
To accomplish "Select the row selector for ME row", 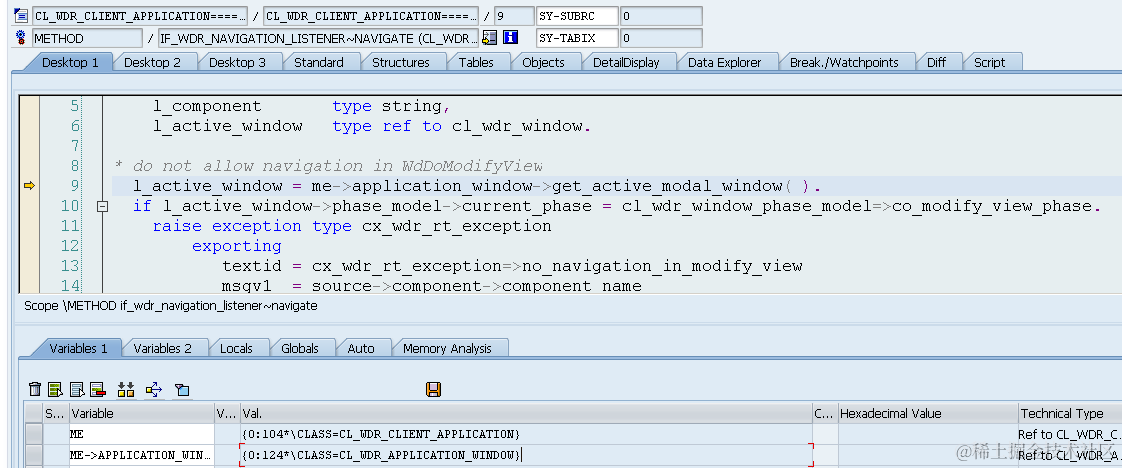I will [x=34, y=434].
